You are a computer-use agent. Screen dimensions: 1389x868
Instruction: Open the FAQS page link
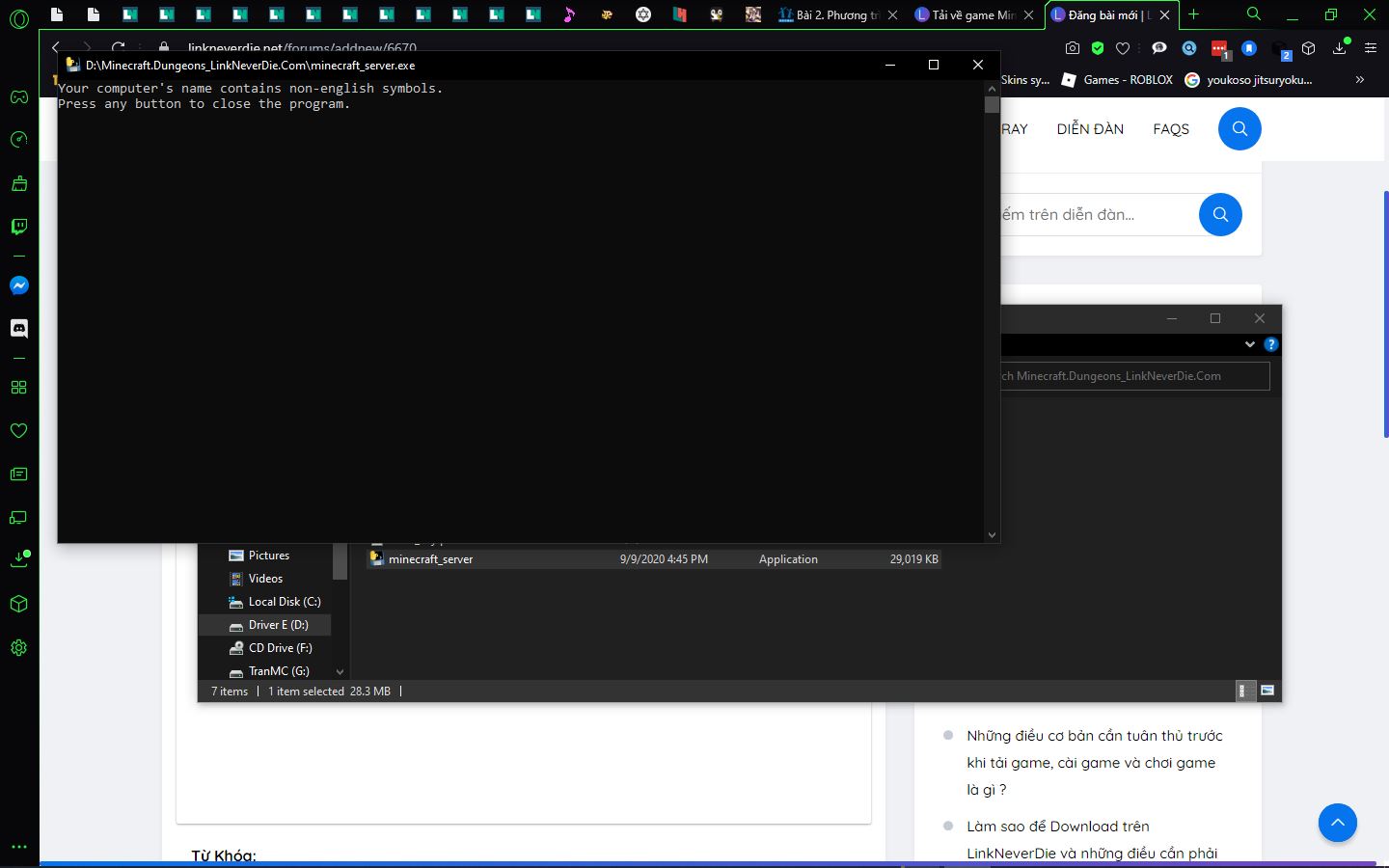pyautogui.click(x=1171, y=129)
